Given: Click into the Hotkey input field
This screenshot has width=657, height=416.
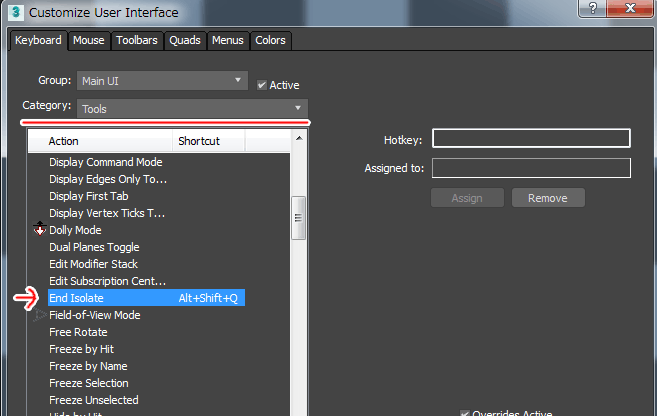Looking at the screenshot, I should click(x=531, y=139).
